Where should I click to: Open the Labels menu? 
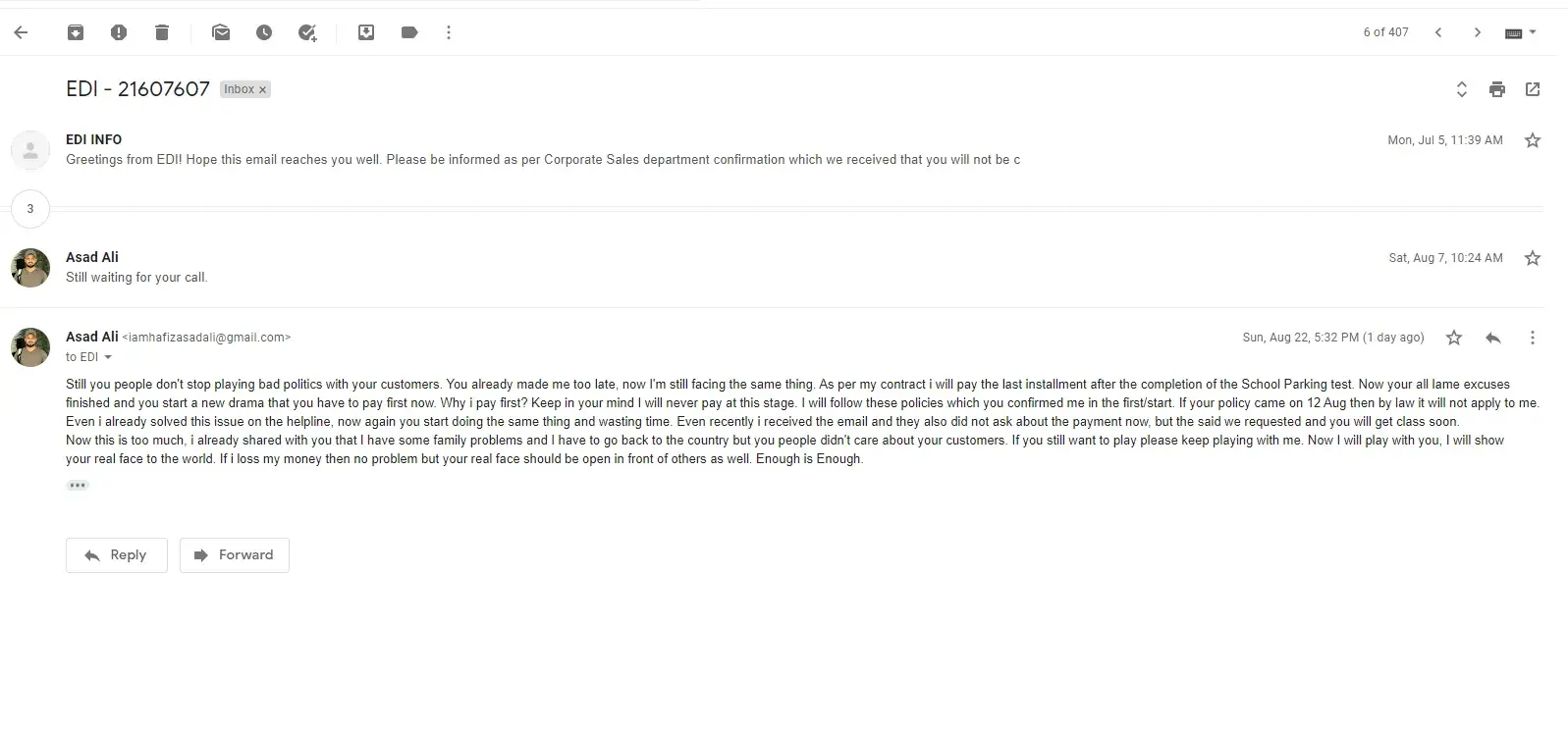point(409,32)
